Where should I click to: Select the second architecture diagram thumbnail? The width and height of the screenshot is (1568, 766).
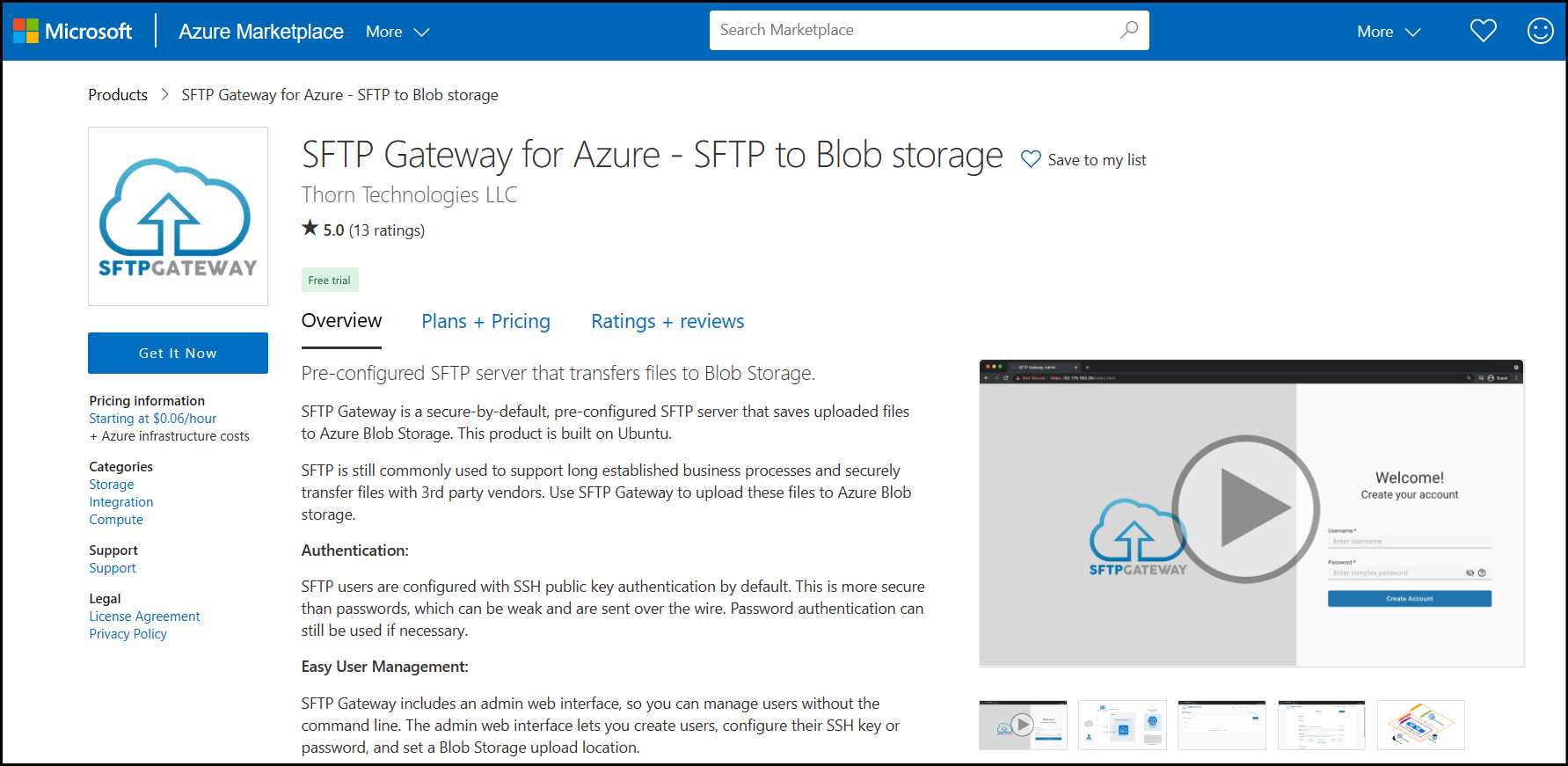(1122, 725)
